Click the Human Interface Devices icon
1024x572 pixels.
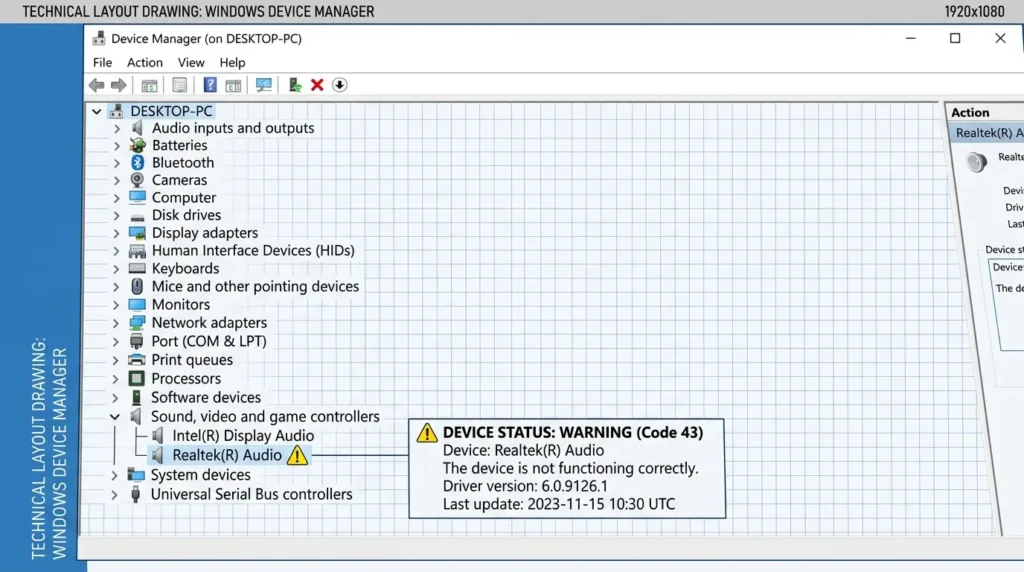point(137,251)
